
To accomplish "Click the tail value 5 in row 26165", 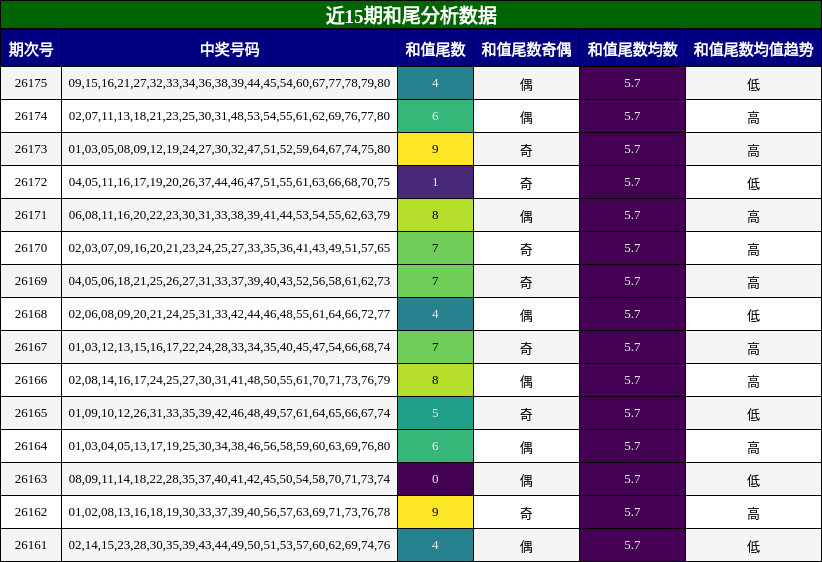I will click(x=436, y=414).
